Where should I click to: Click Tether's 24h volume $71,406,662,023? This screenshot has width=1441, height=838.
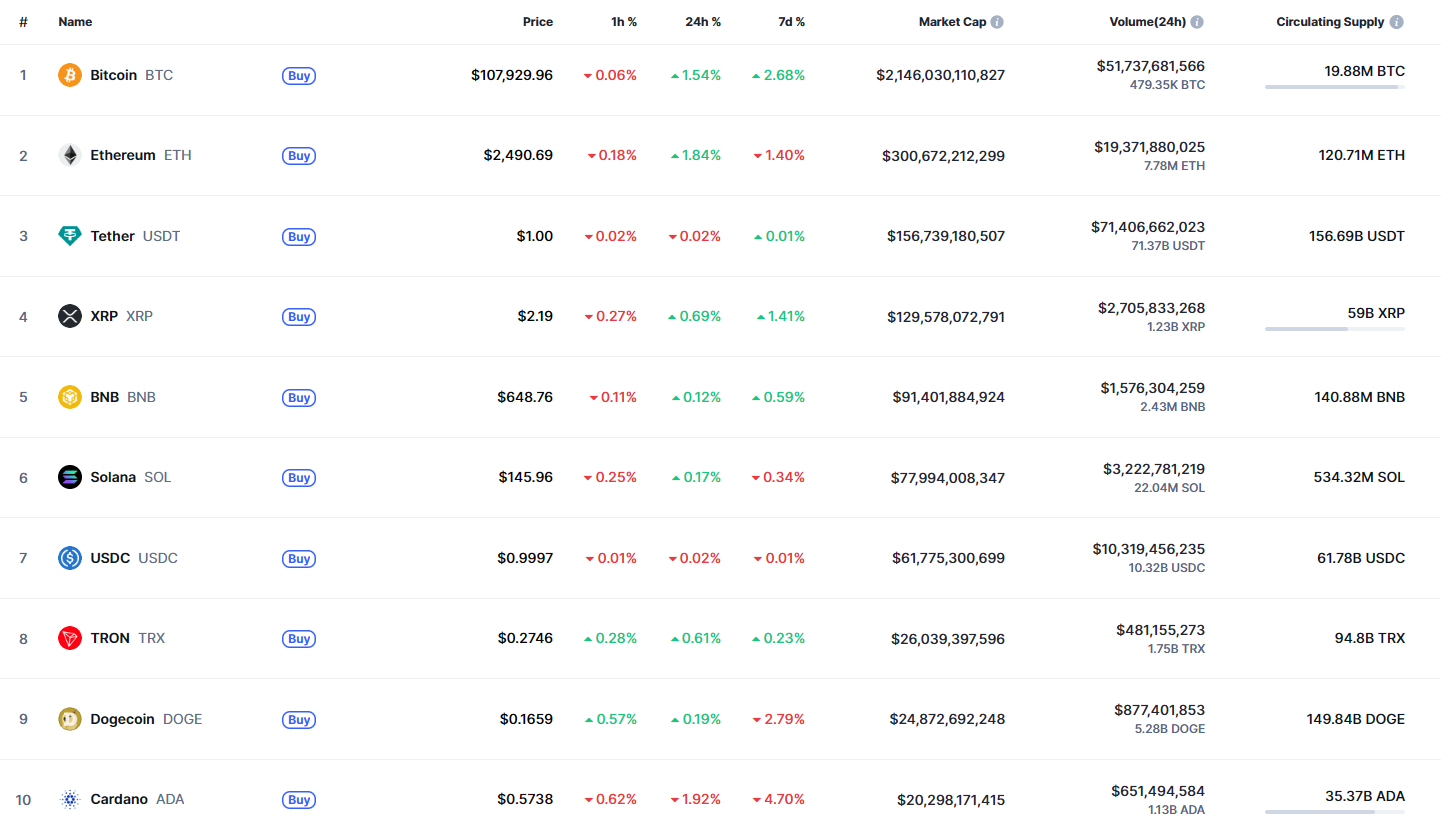pos(1148,227)
